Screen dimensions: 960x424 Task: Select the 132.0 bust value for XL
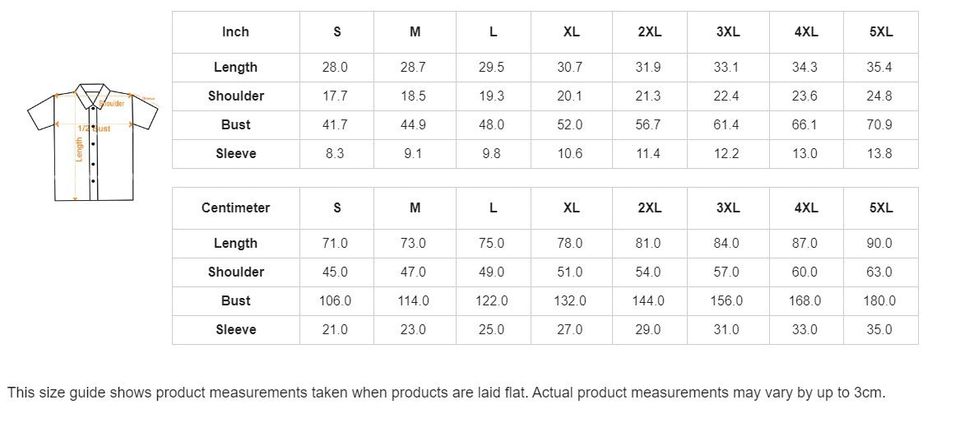(571, 301)
